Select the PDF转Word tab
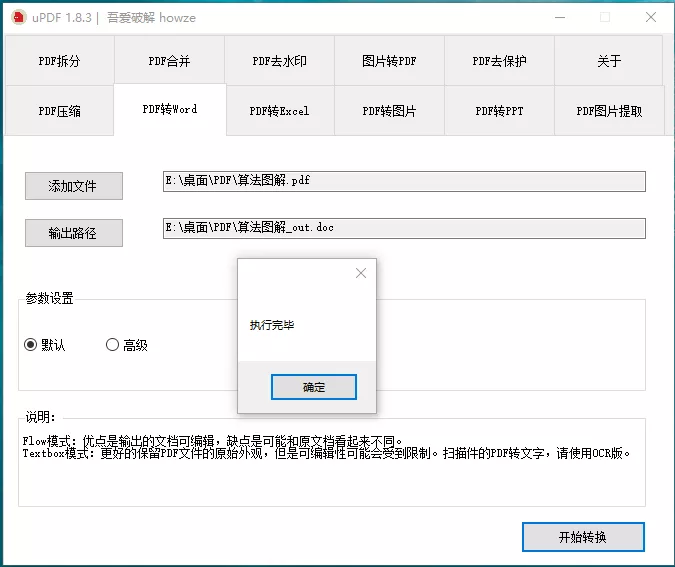This screenshot has width=675, height=567. (170, 109)
